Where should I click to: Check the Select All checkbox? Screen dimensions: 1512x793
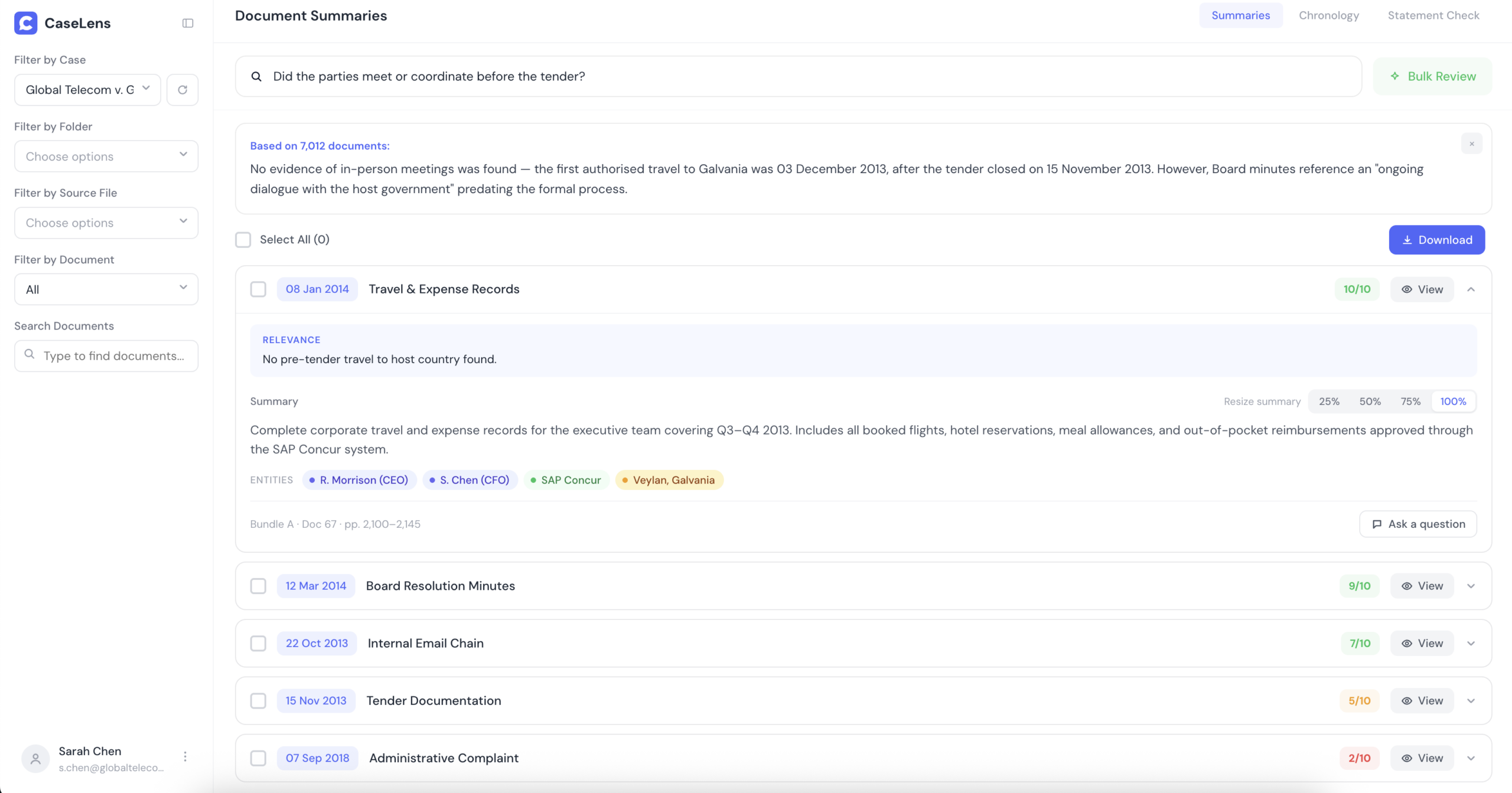[x=243, y=240]
